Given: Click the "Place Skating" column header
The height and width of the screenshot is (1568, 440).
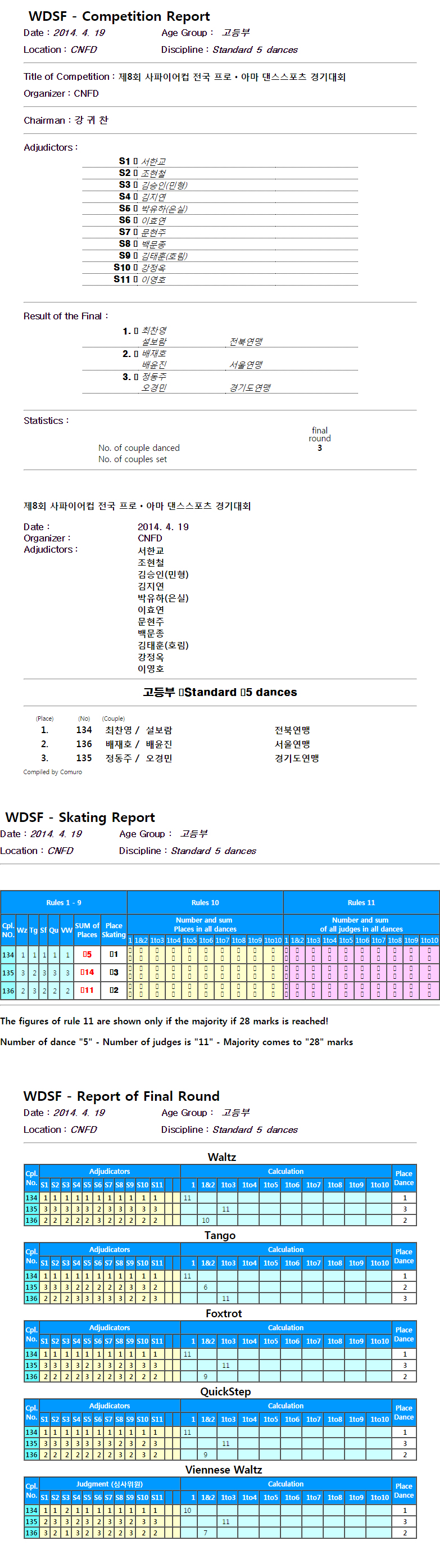Looking at the screenshot, I should click(x=114, y=930).
